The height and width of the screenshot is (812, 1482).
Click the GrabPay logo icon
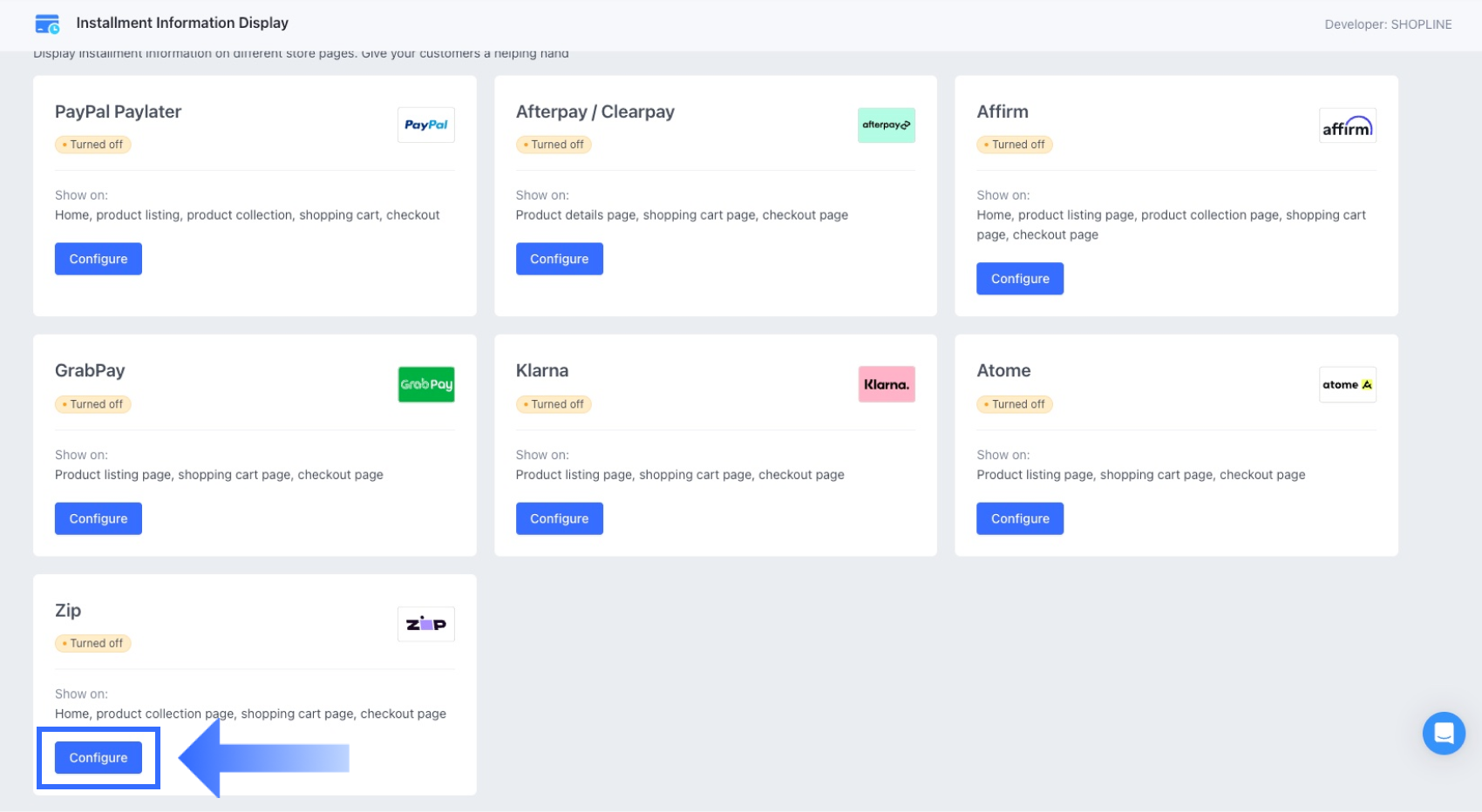click(x=425, y=384)
